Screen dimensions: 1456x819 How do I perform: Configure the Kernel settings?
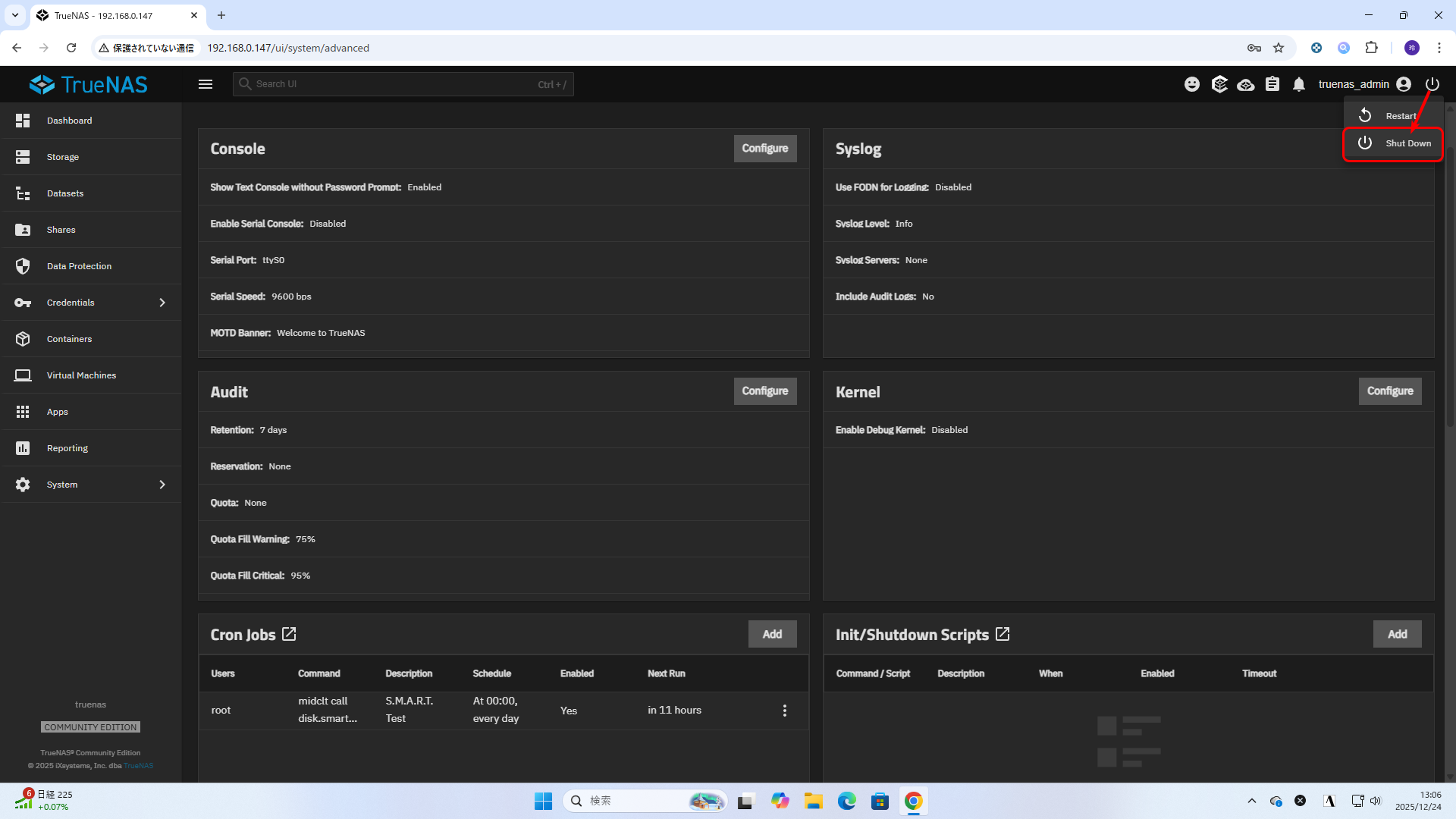1389,391
